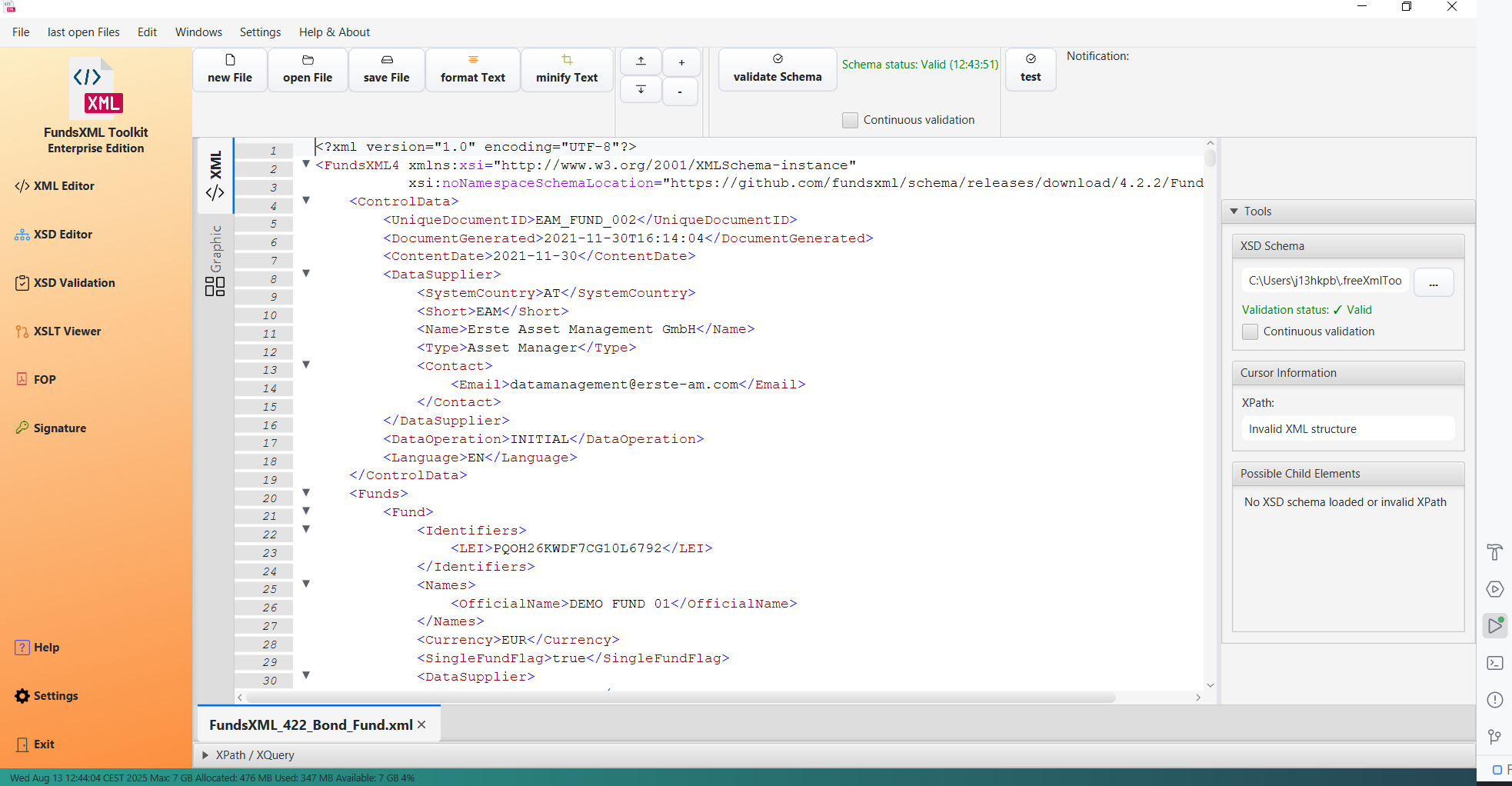The width and height of the screenshot is (1512, 786).
Task: Click the XPath value field
Action: [x=1347, y=429]
